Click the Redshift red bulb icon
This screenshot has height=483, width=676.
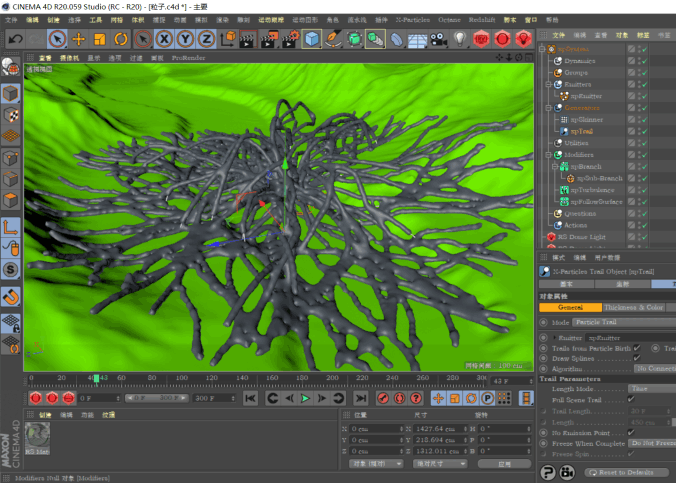tap(523, 39)
